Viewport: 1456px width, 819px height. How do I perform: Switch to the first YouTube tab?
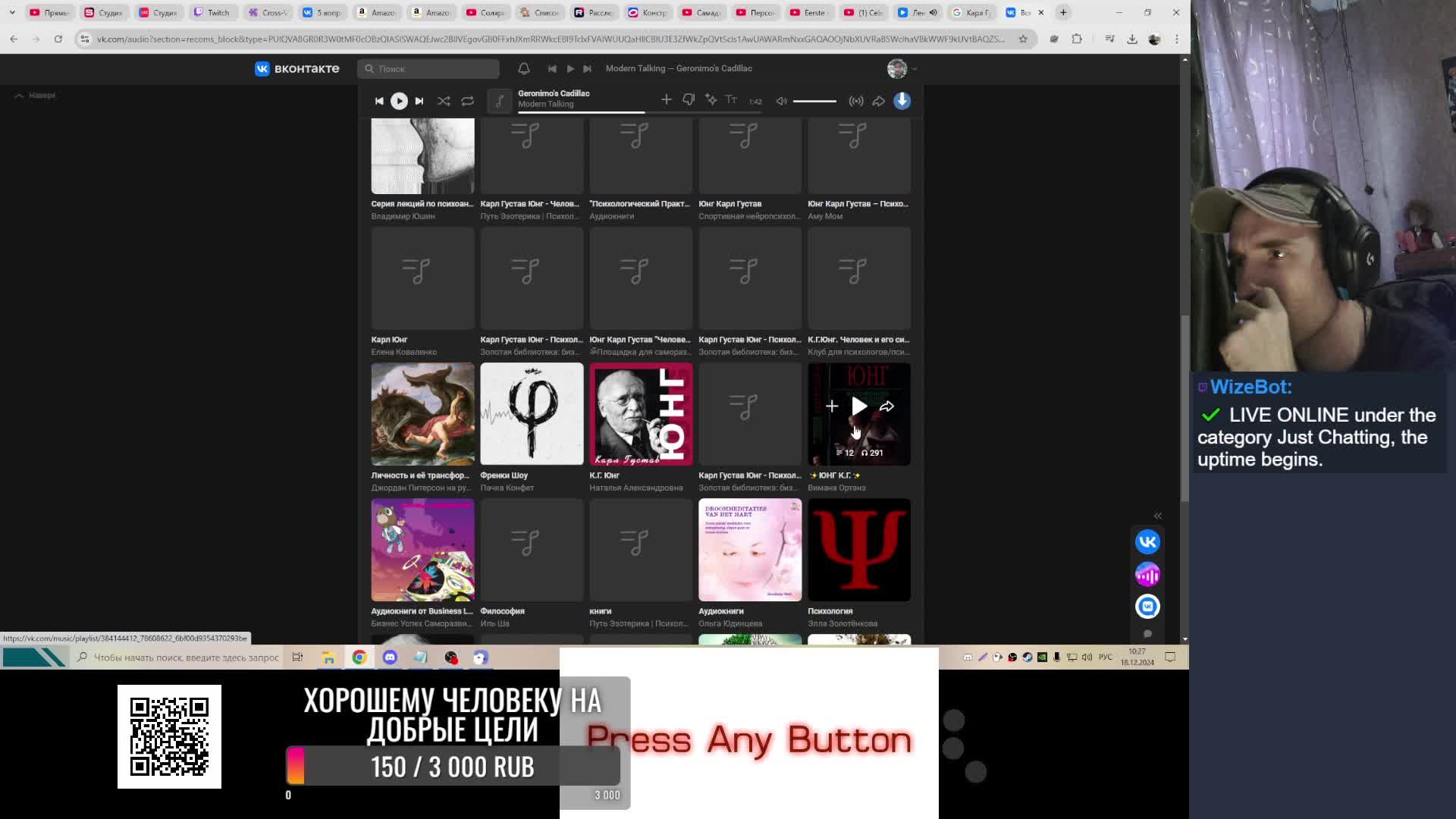49,12
